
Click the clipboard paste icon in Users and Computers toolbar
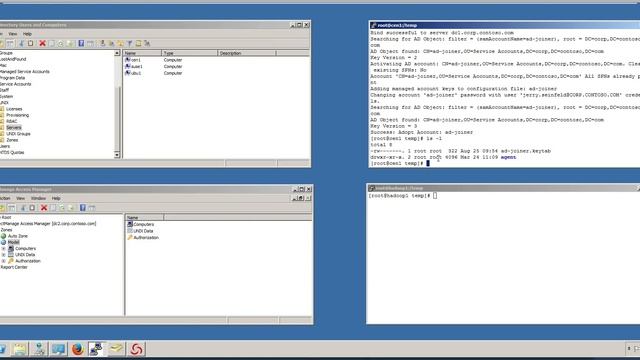[x=31, y=43]
